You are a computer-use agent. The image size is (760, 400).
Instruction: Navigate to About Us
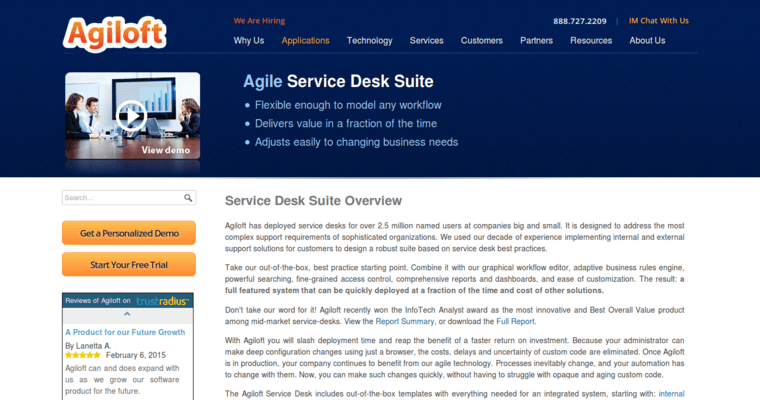click(x=647, y=41)
